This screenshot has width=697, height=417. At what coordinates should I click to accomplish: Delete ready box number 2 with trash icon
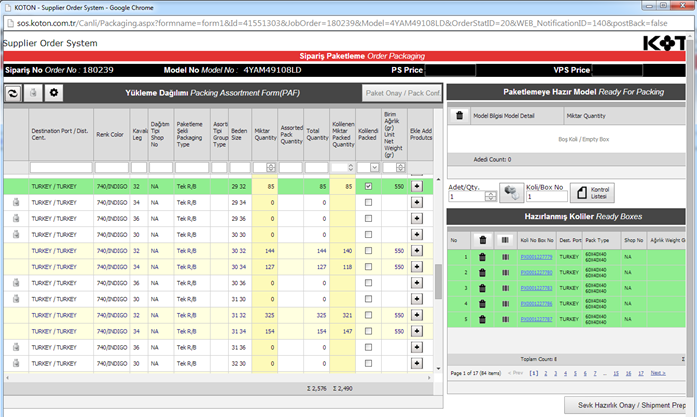pyautogui.click(x=482, y=273)
